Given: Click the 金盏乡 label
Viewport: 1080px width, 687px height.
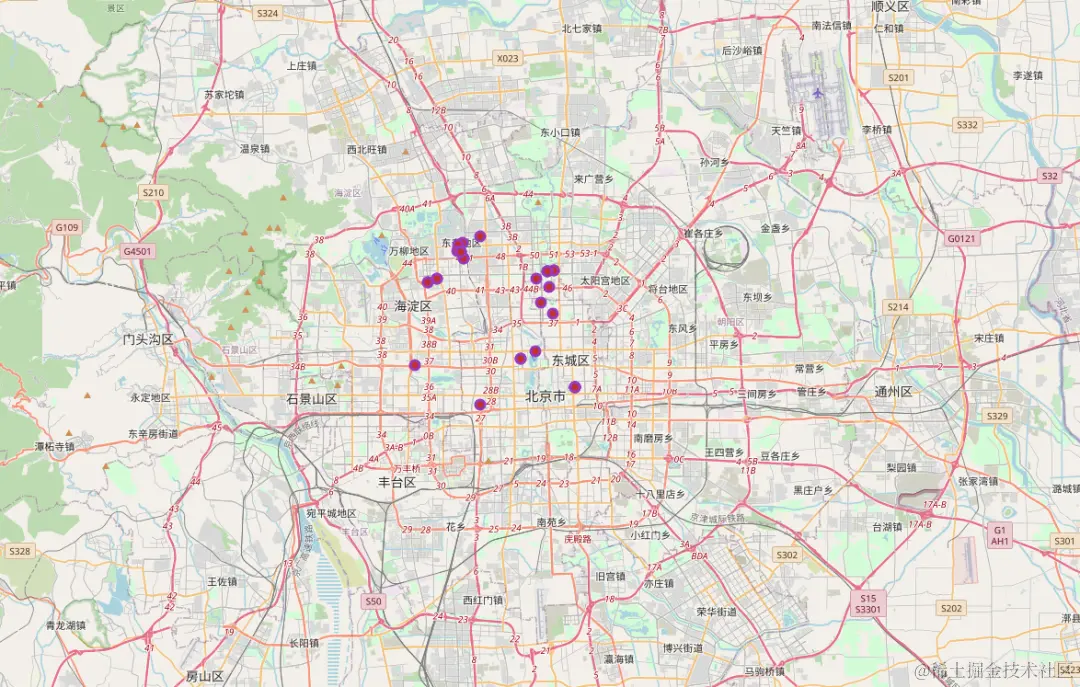Looking at the screenshot, I should click(x=775, y=228).
